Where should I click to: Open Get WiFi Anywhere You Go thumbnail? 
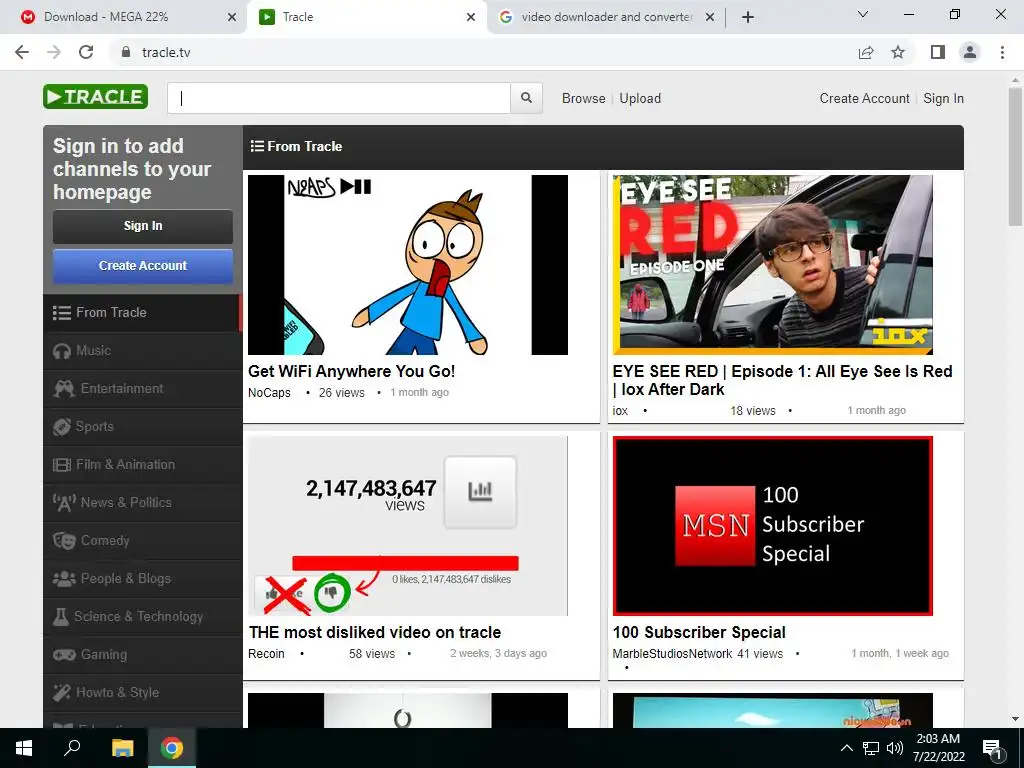pyautogui.click(x=408, y=264)
